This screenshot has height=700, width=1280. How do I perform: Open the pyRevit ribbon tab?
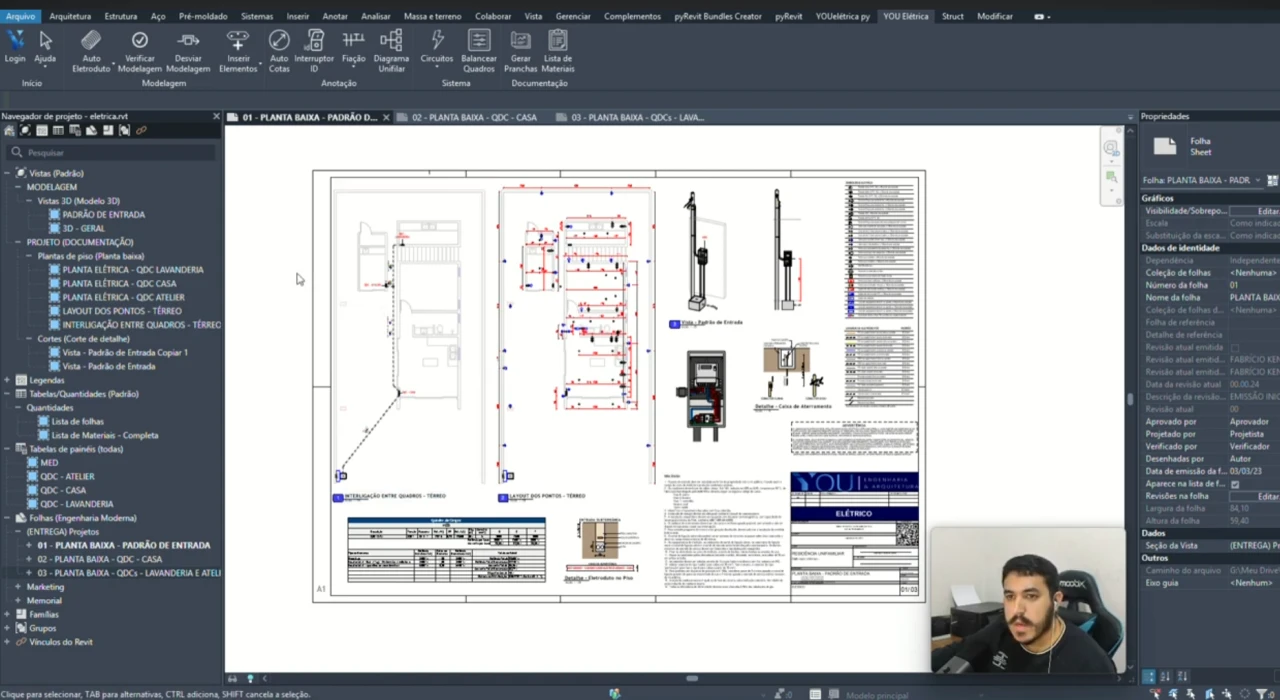coord(789,16)
